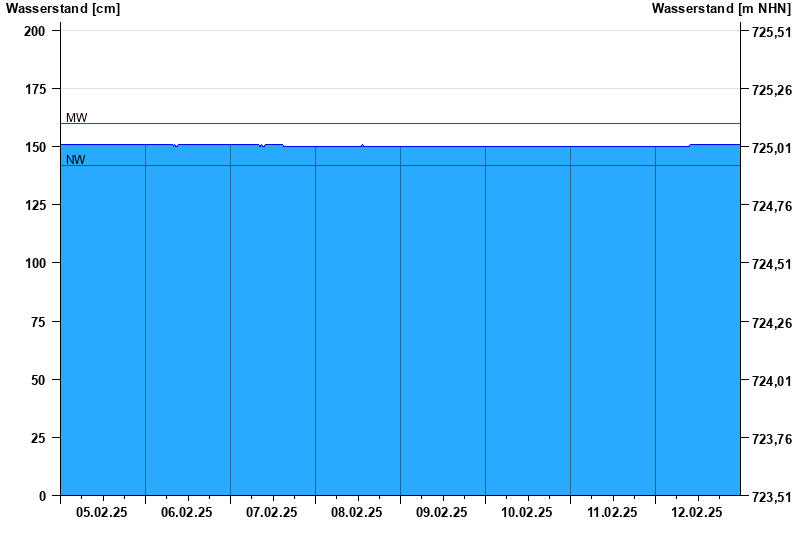Click the '724,01' right axis value
Screen dimensions: 800x550
772,381
